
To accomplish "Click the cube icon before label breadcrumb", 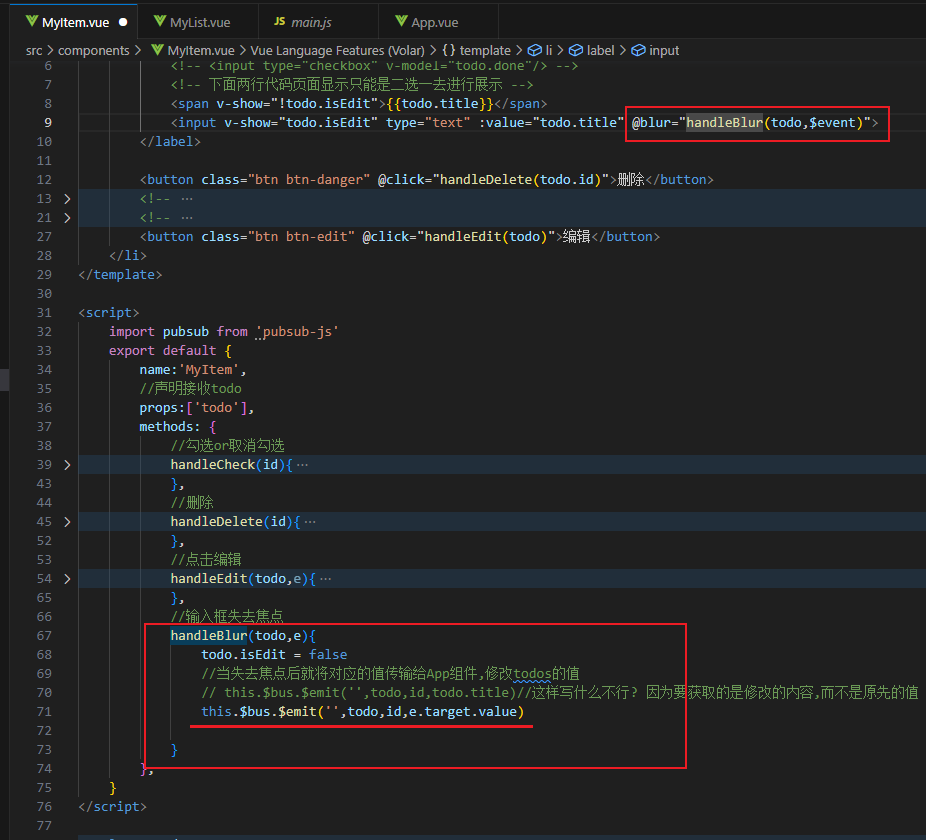I will coord(576,50).
